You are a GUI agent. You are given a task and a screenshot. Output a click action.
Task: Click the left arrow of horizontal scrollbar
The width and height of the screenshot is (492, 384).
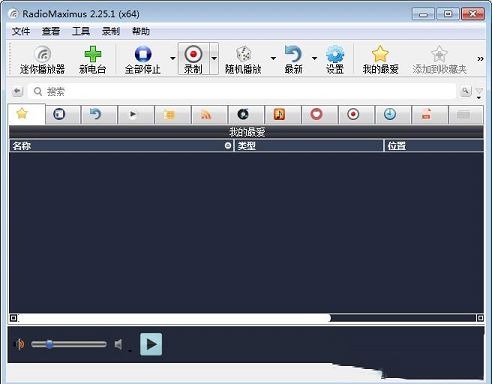point(13,318)
